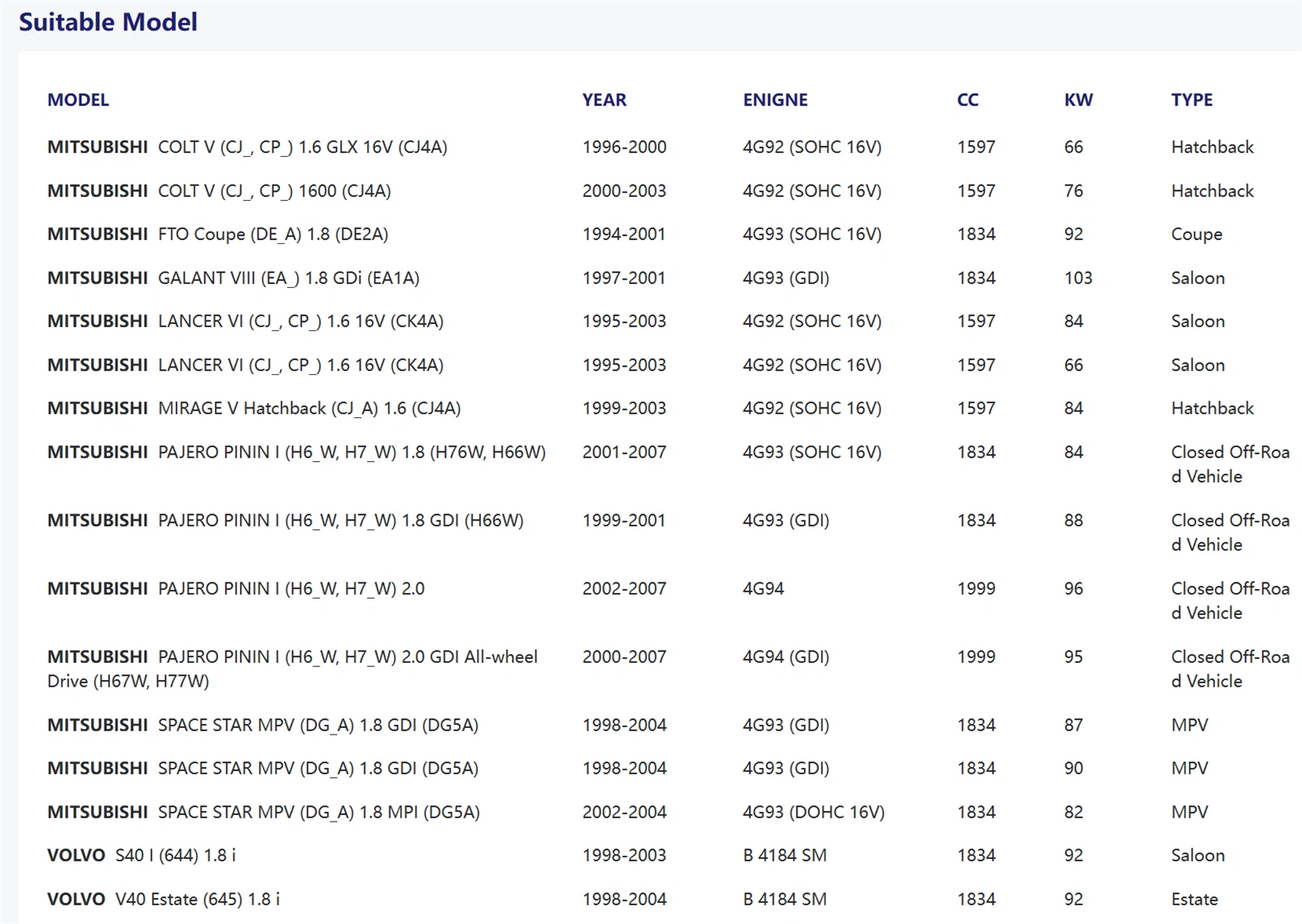Screen dimensions: 1302x924
Task: Click Saloon type in VOLVO S40 row
Action: (1198, 856)
